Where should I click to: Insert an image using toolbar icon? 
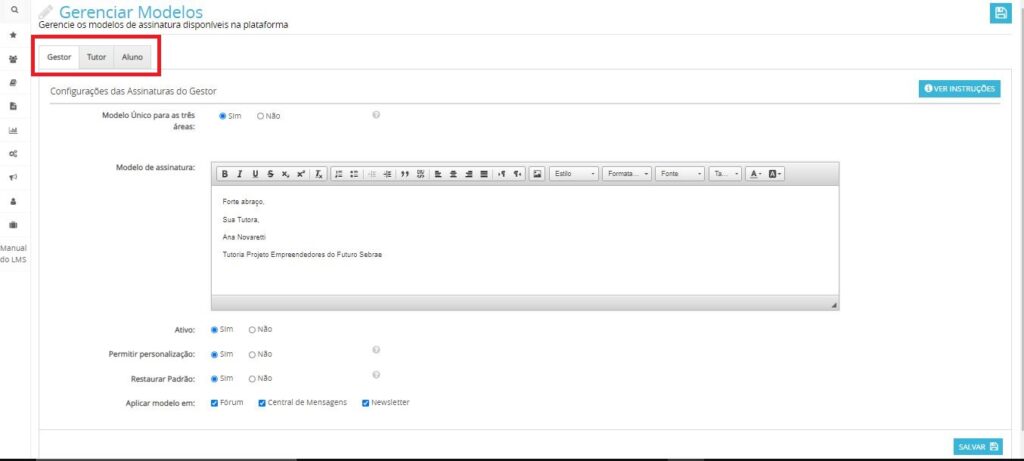pyautogui.click(x=537, y=174)
